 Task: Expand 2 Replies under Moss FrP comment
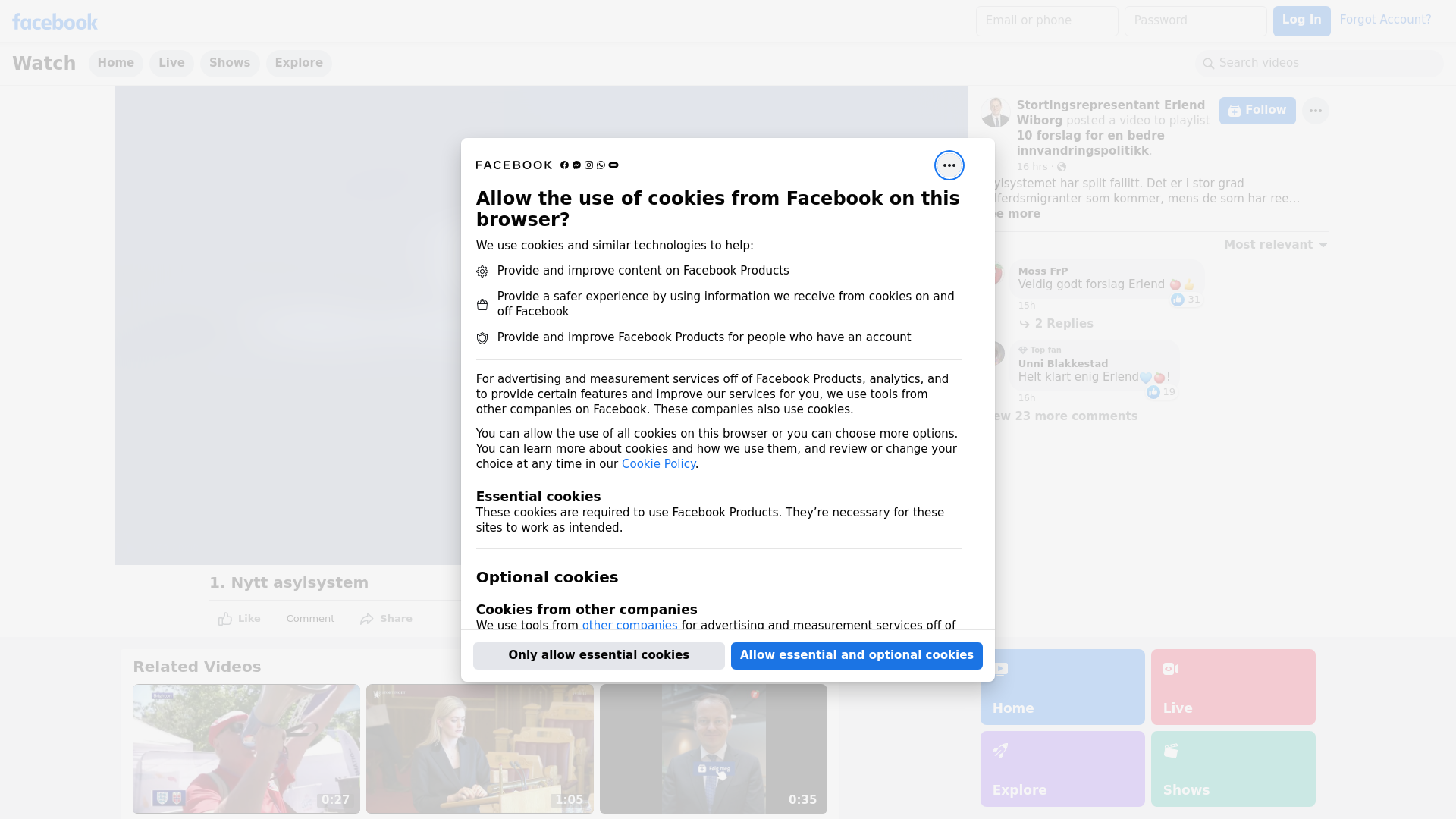point(1056,324)
